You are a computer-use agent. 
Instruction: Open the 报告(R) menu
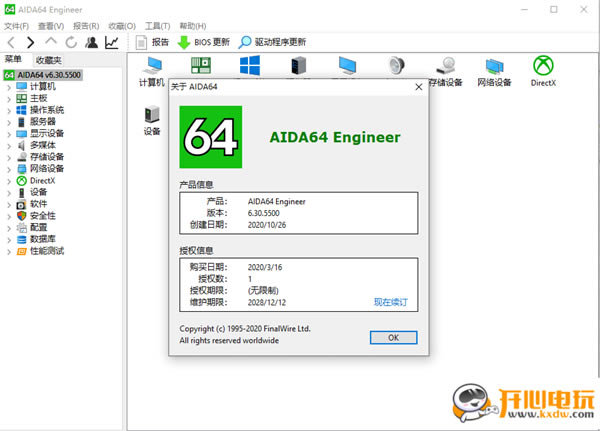click(x=86, y=26)
